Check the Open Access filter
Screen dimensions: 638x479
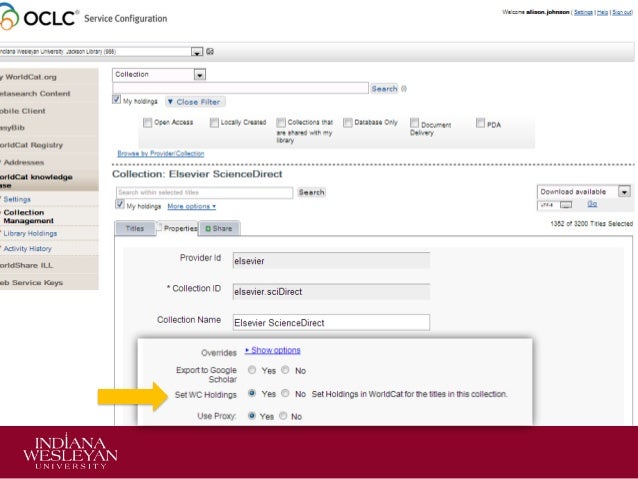(147, 122)
